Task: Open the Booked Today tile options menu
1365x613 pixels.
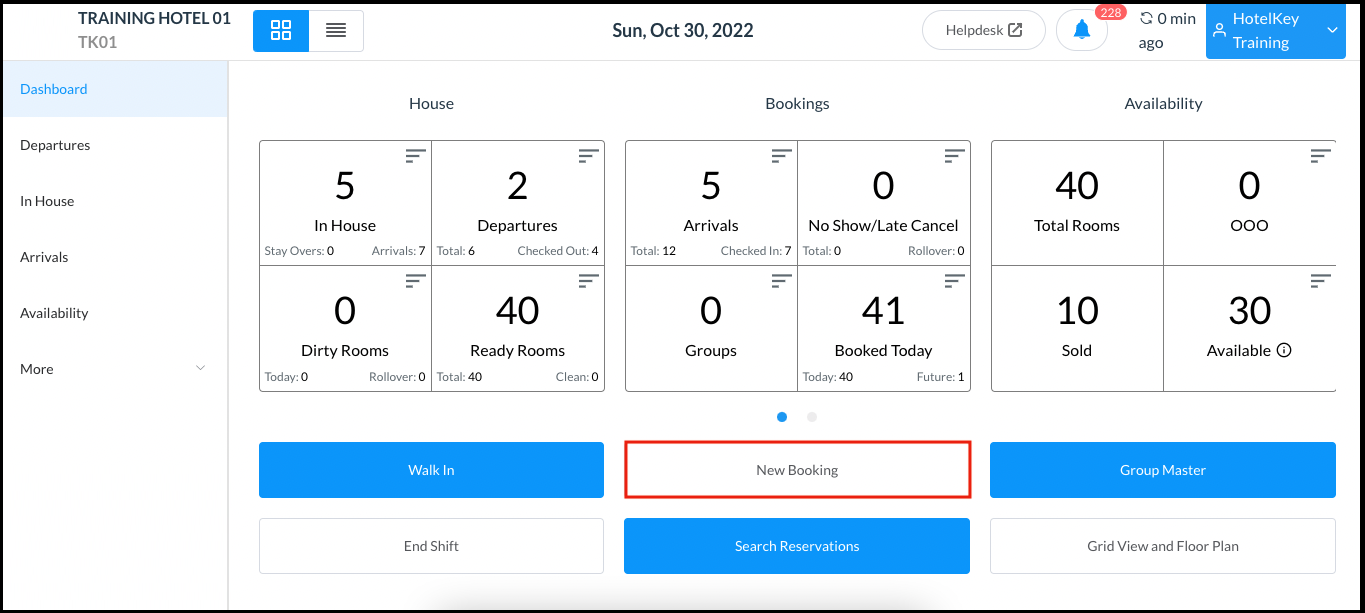Action: (953, 281)
